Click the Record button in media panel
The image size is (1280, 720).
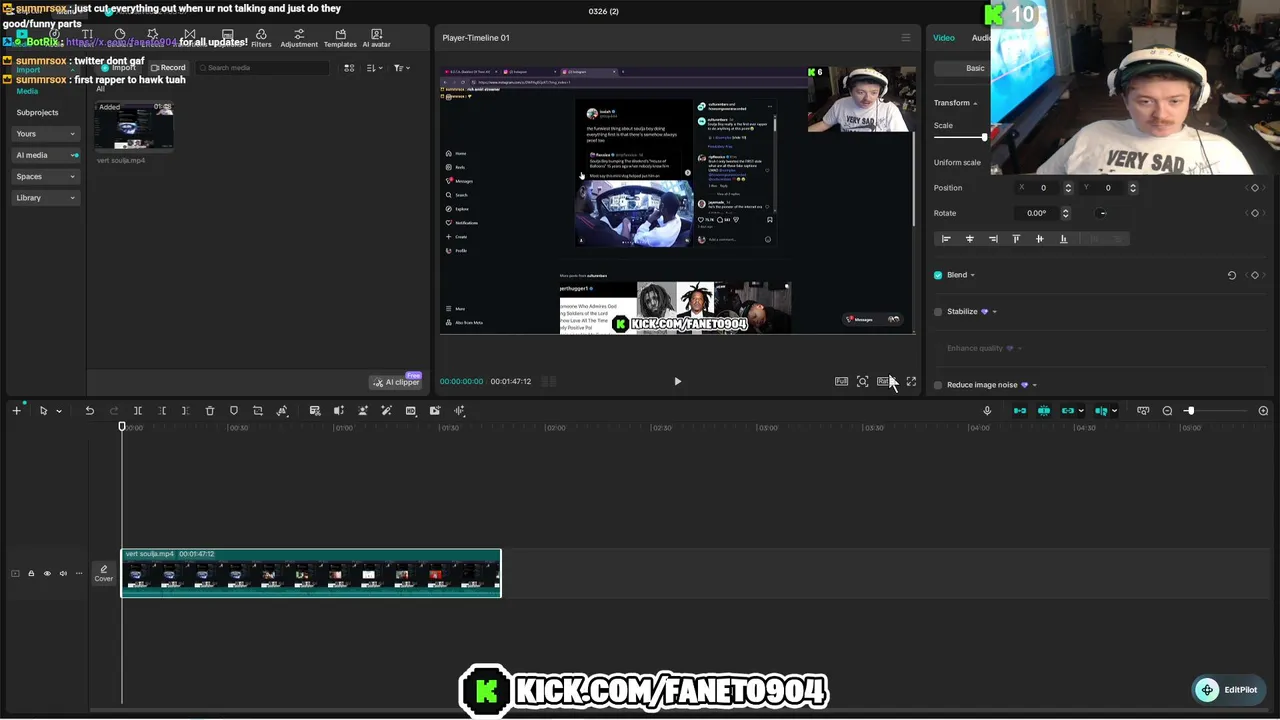coord(168,67)
